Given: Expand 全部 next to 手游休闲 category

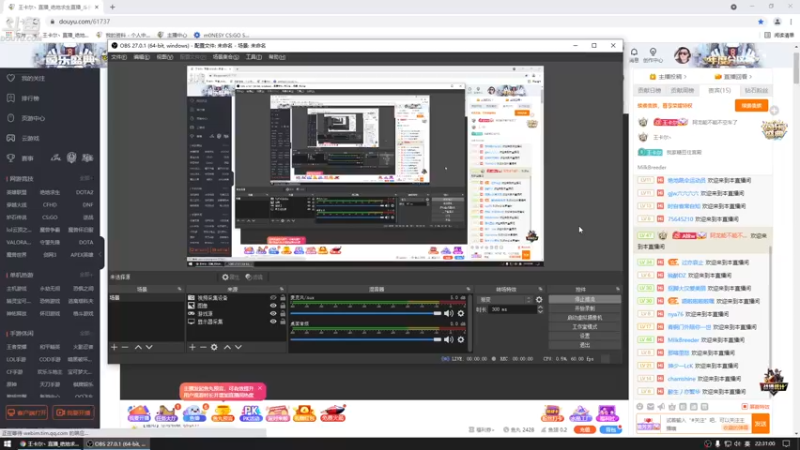Looking at the screenshot, I should 86,333.
